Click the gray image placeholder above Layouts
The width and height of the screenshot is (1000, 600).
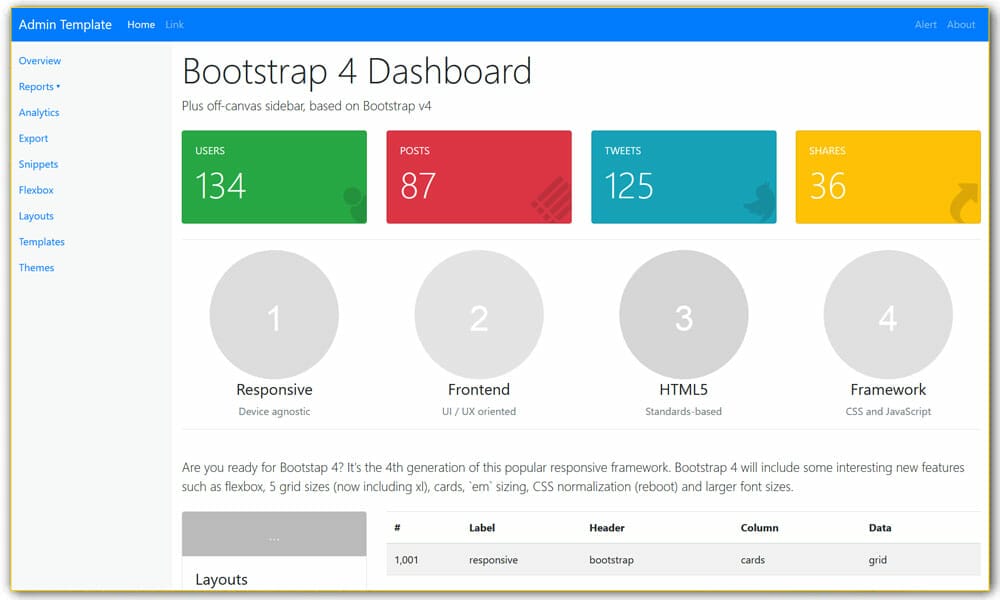click(x=273, y=533)
